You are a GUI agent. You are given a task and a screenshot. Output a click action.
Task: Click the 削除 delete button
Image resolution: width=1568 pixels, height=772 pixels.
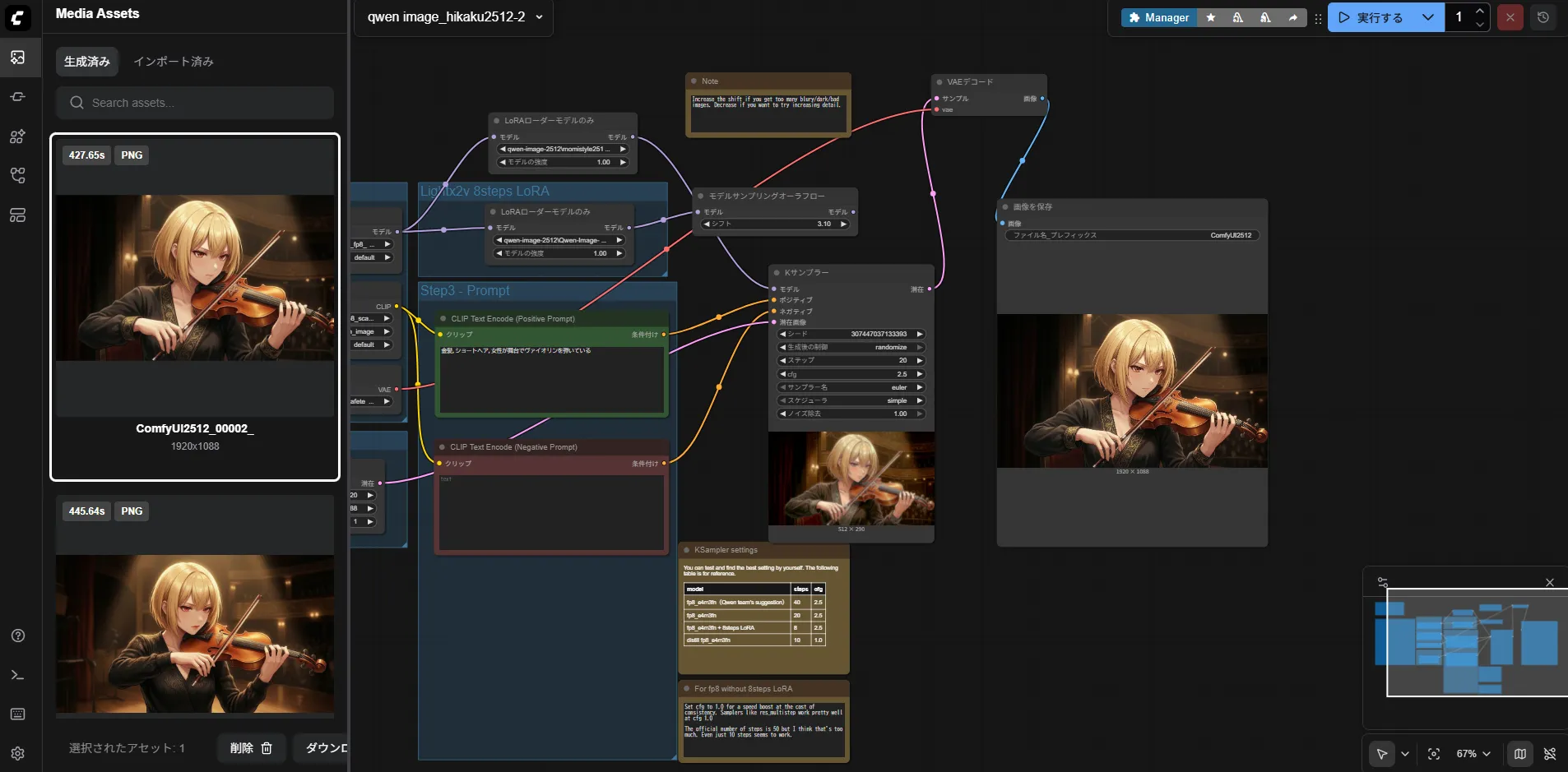(x=251, y=748)
